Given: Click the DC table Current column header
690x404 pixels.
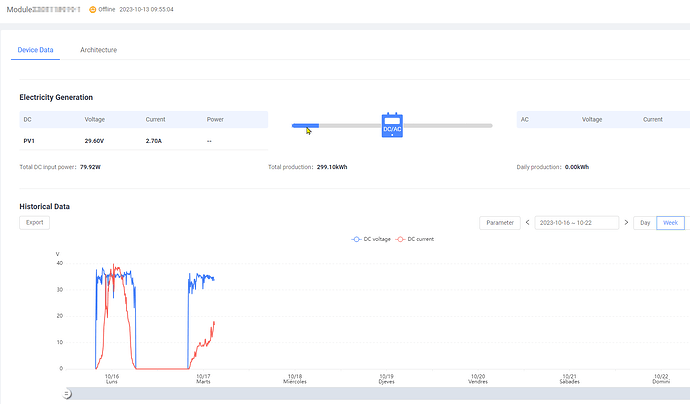Looking at the screenshot, I should (x=155, y=119).
